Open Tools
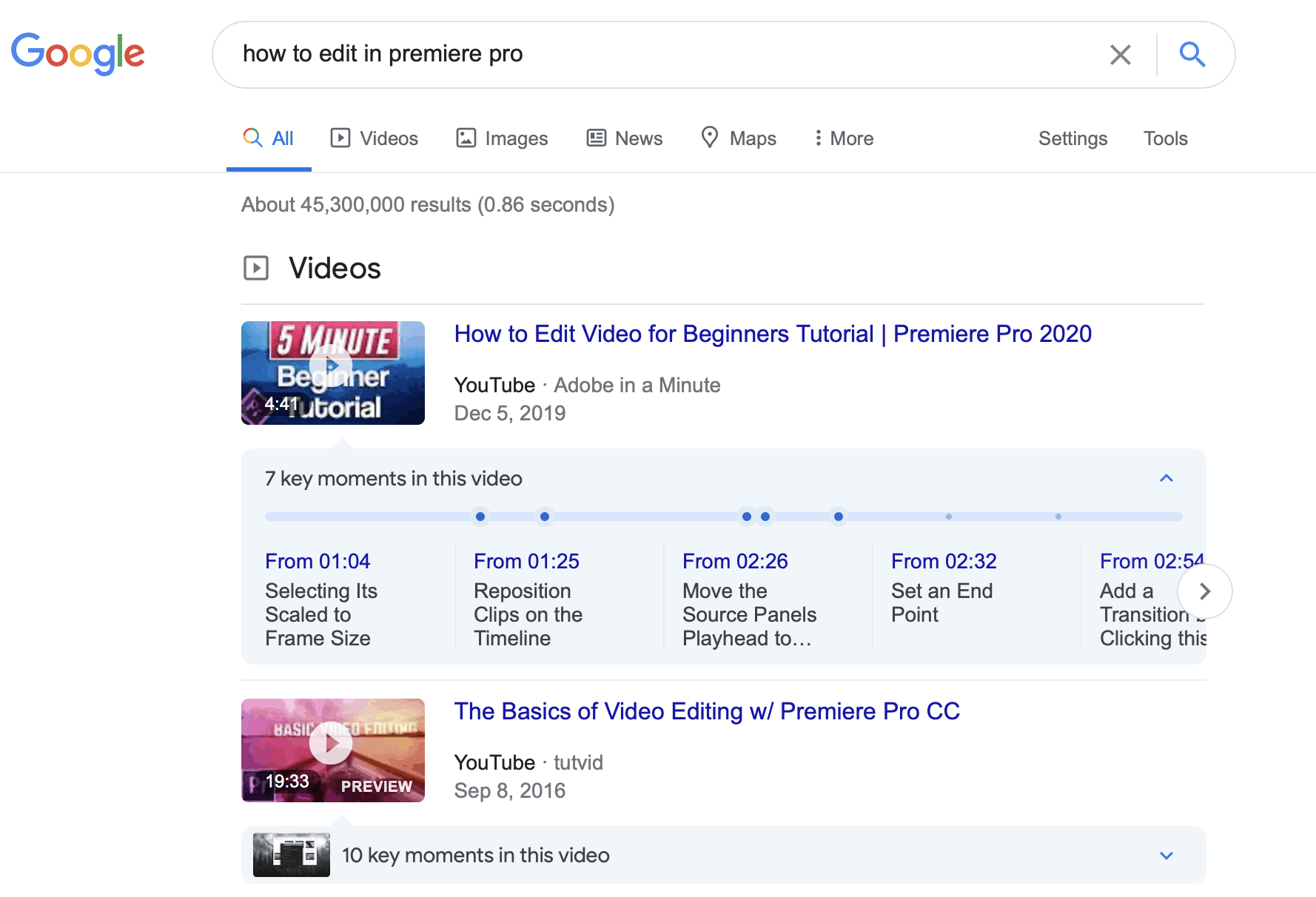This screenshot has width=1316, height=897. click(x=1165, y=138)
